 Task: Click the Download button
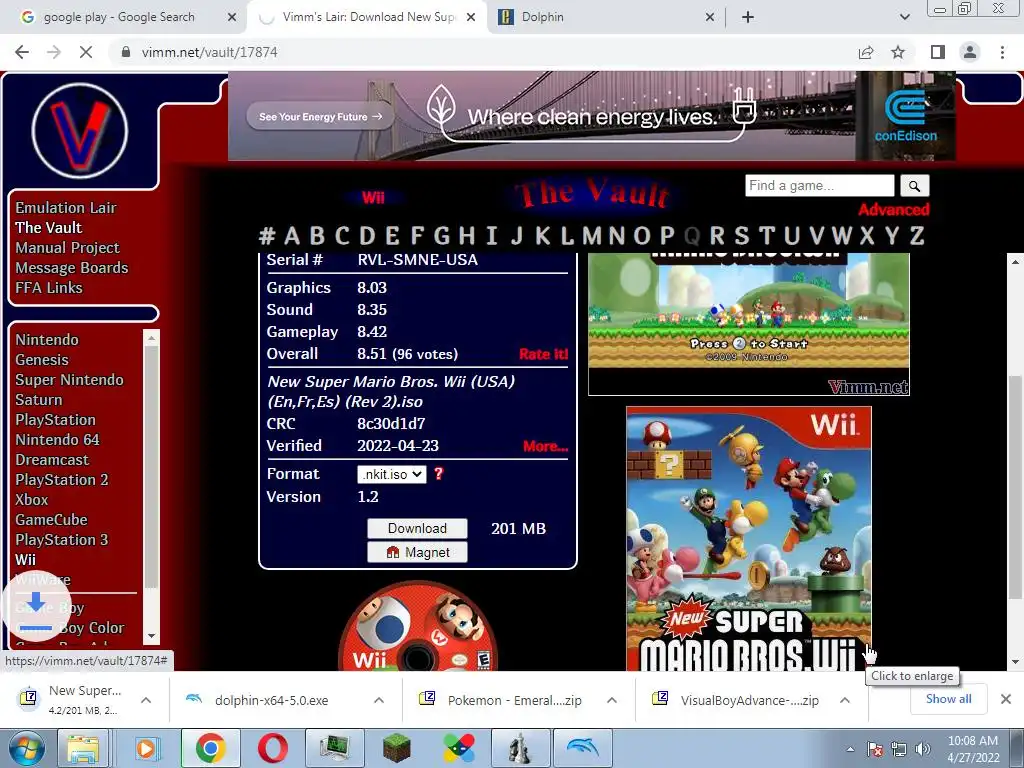pyautogui.click(x=417, y=528)
